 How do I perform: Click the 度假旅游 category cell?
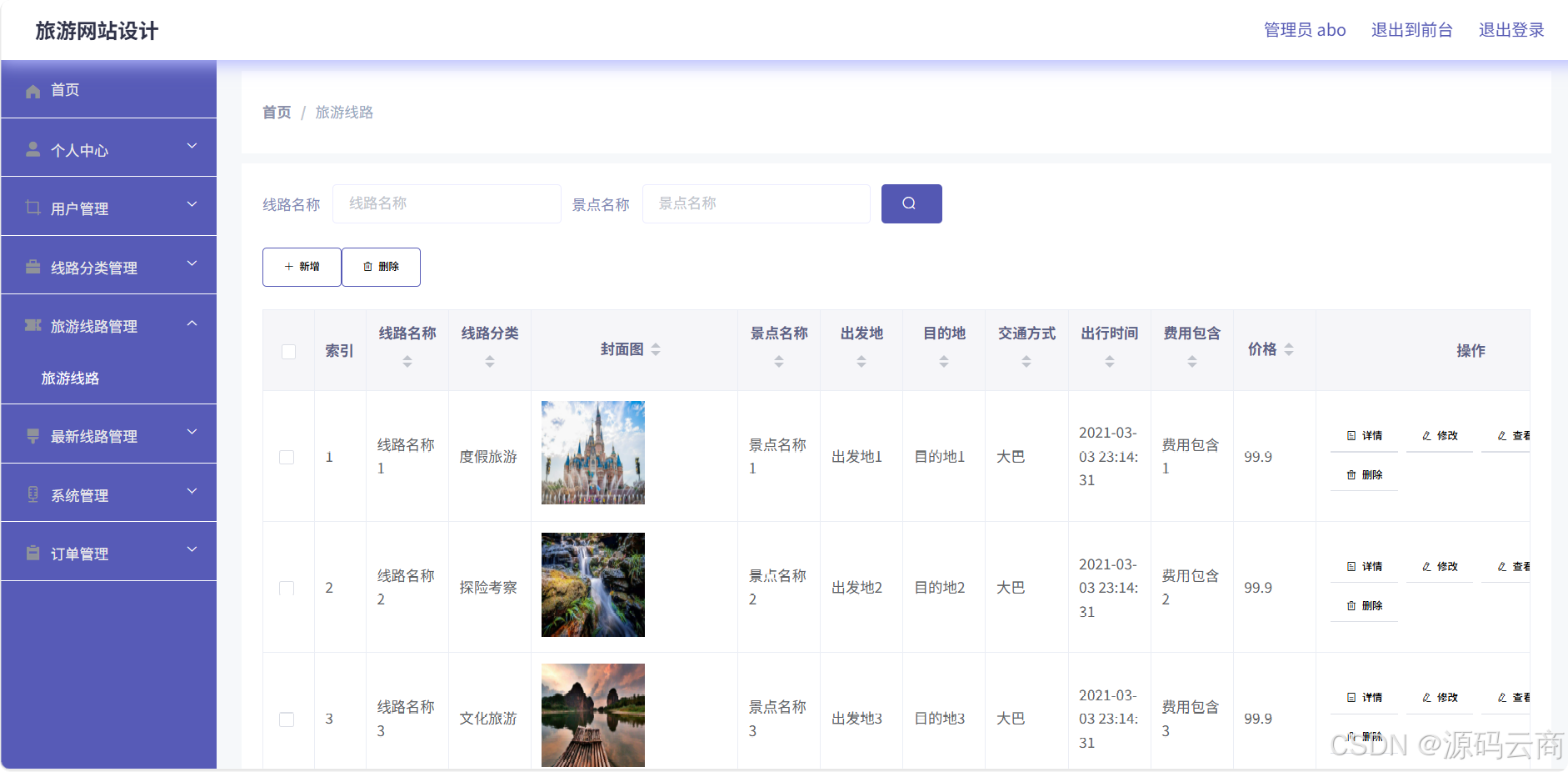[x=488, y=457]
